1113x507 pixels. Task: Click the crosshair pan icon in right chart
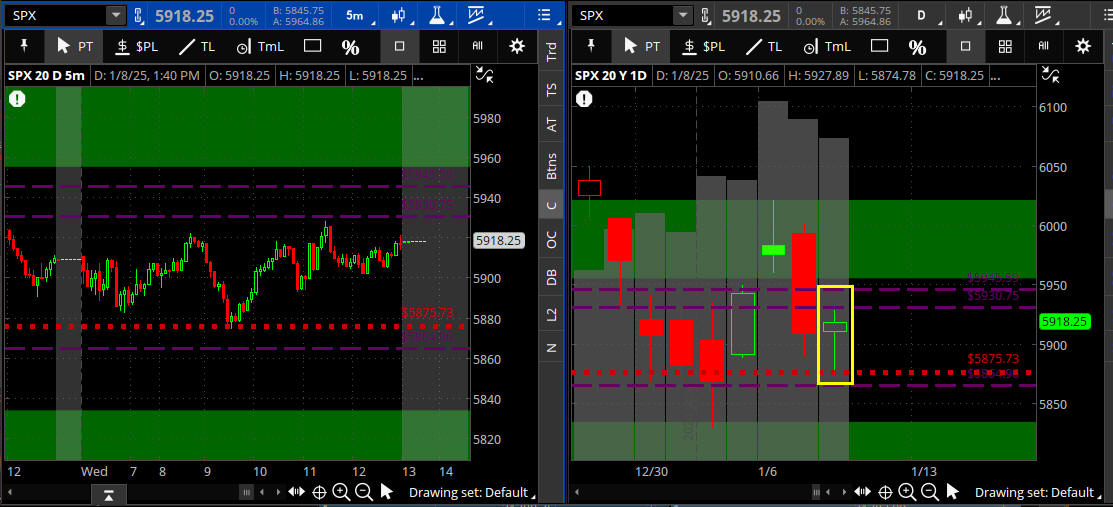click(x=885, y=491)
